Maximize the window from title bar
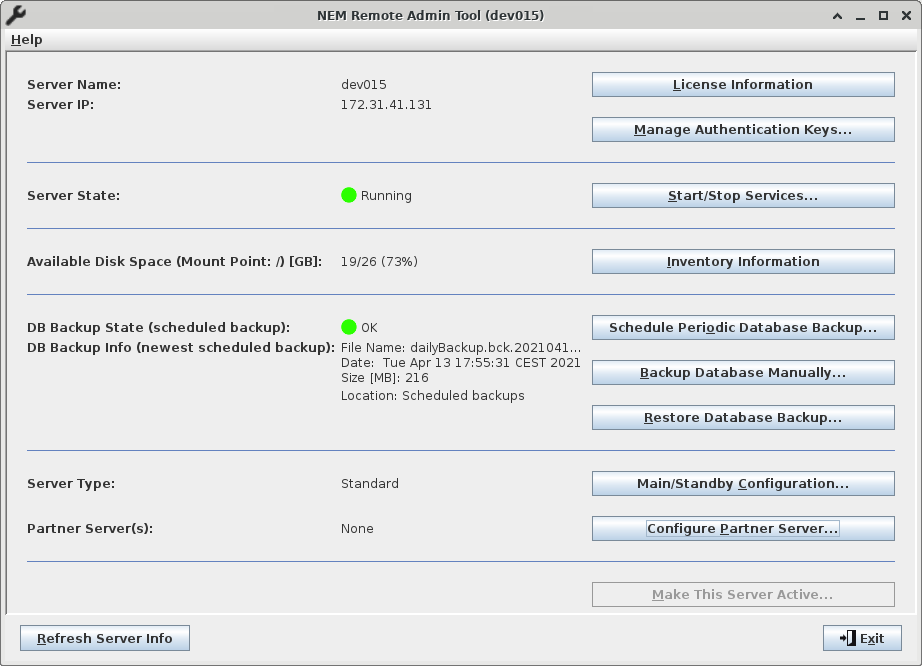This screenshot has width=922, height=666. click(883, 15)
